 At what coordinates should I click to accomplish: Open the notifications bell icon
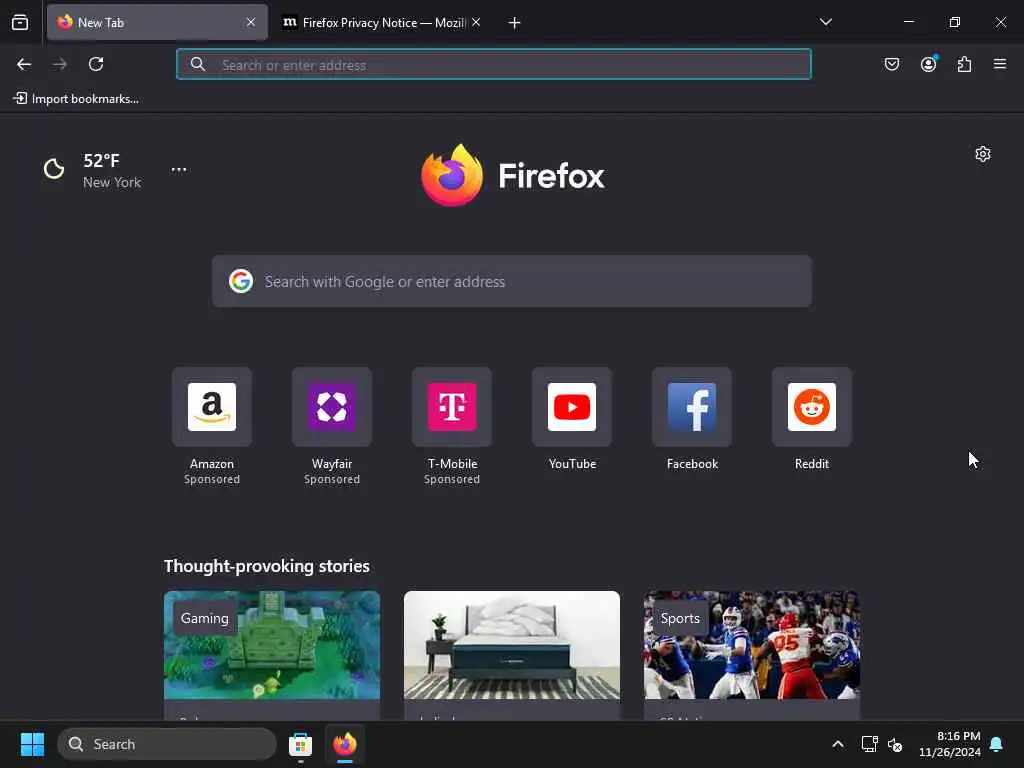(x=996, y=744)
